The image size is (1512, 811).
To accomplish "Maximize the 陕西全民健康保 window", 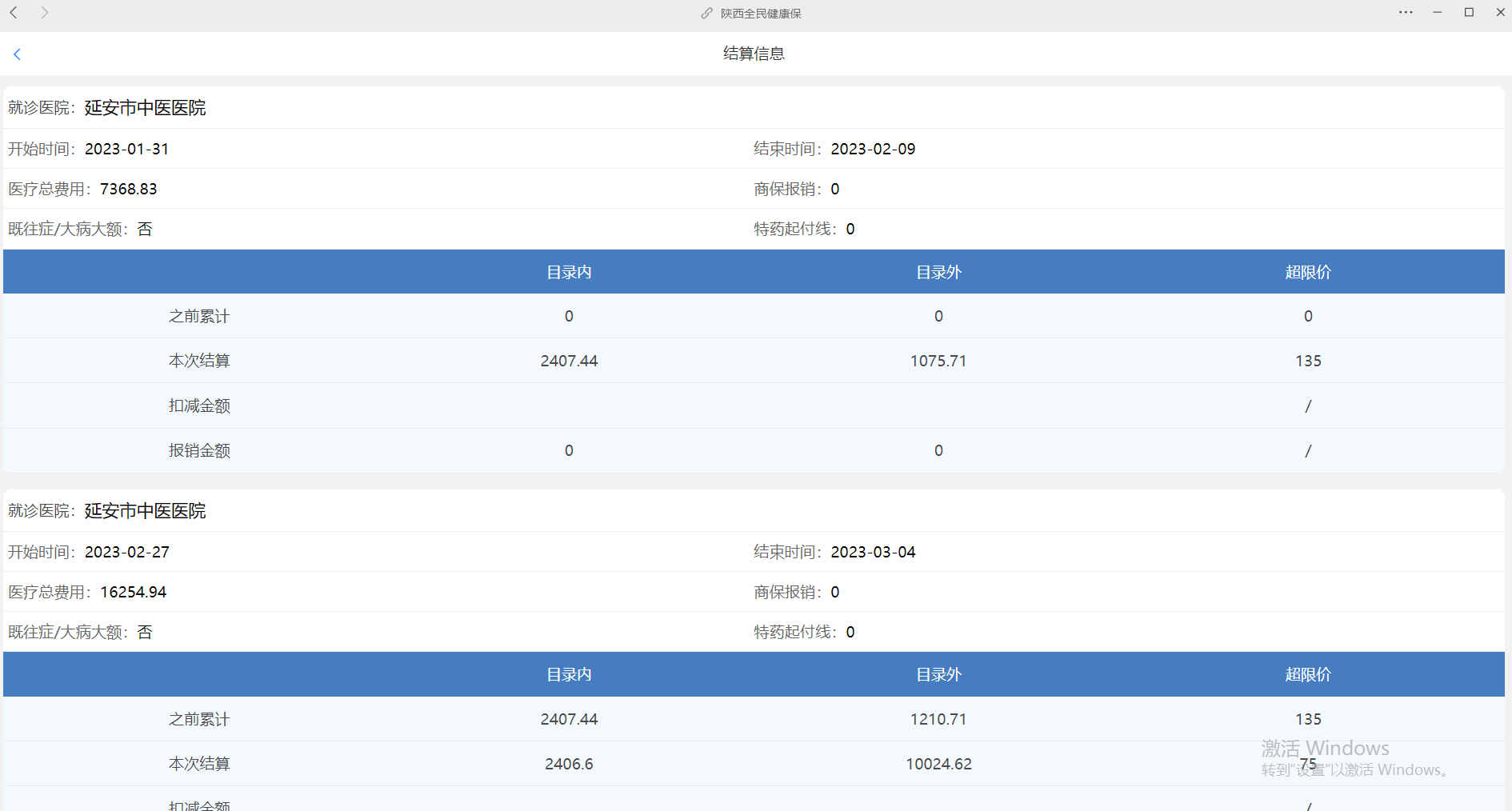I will click(x=1469, y=13).
